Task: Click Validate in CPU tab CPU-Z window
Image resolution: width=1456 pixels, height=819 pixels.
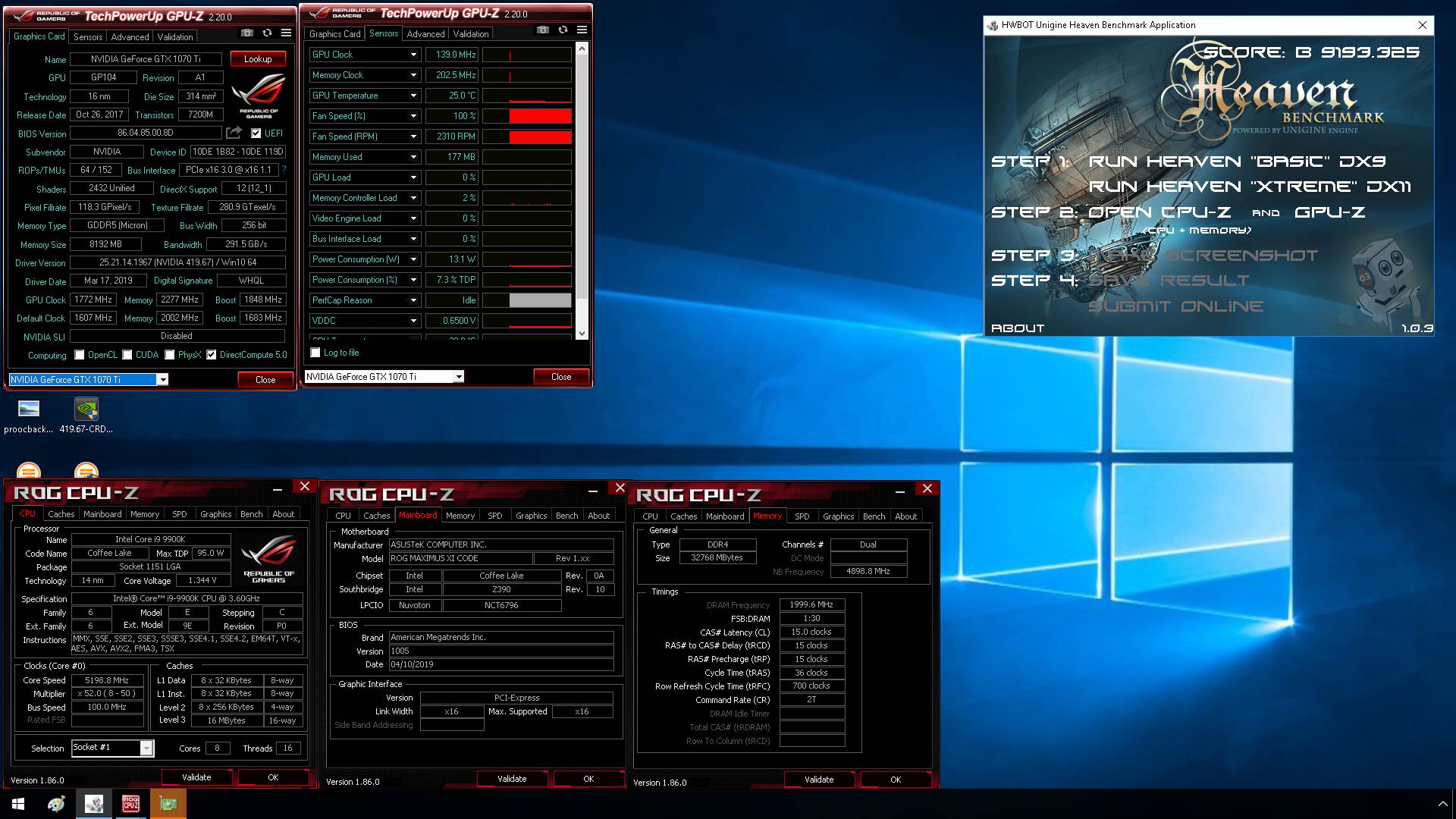Action: 196,777
